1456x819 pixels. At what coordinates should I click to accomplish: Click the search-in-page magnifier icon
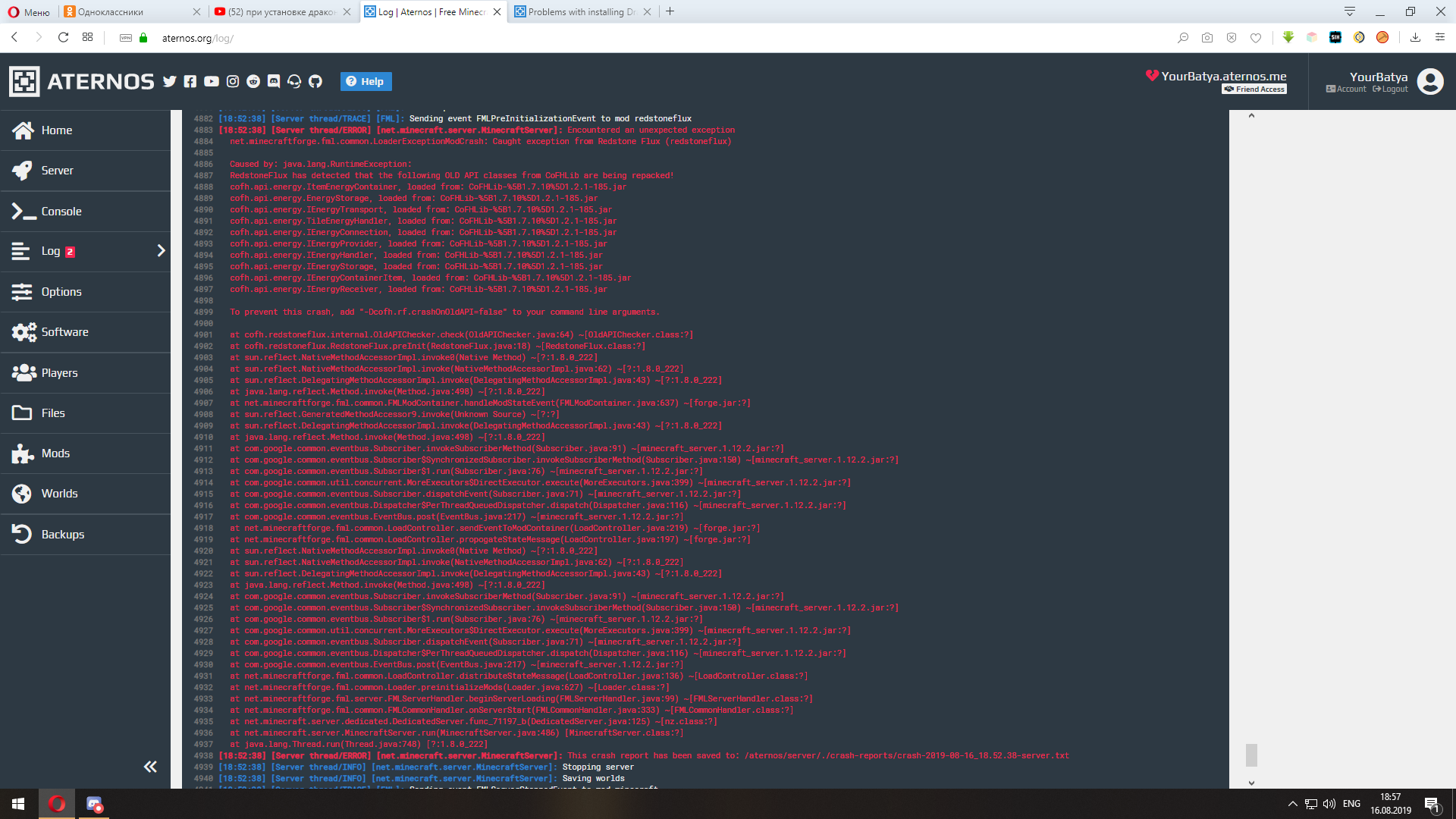click(x=1183, y=37)
